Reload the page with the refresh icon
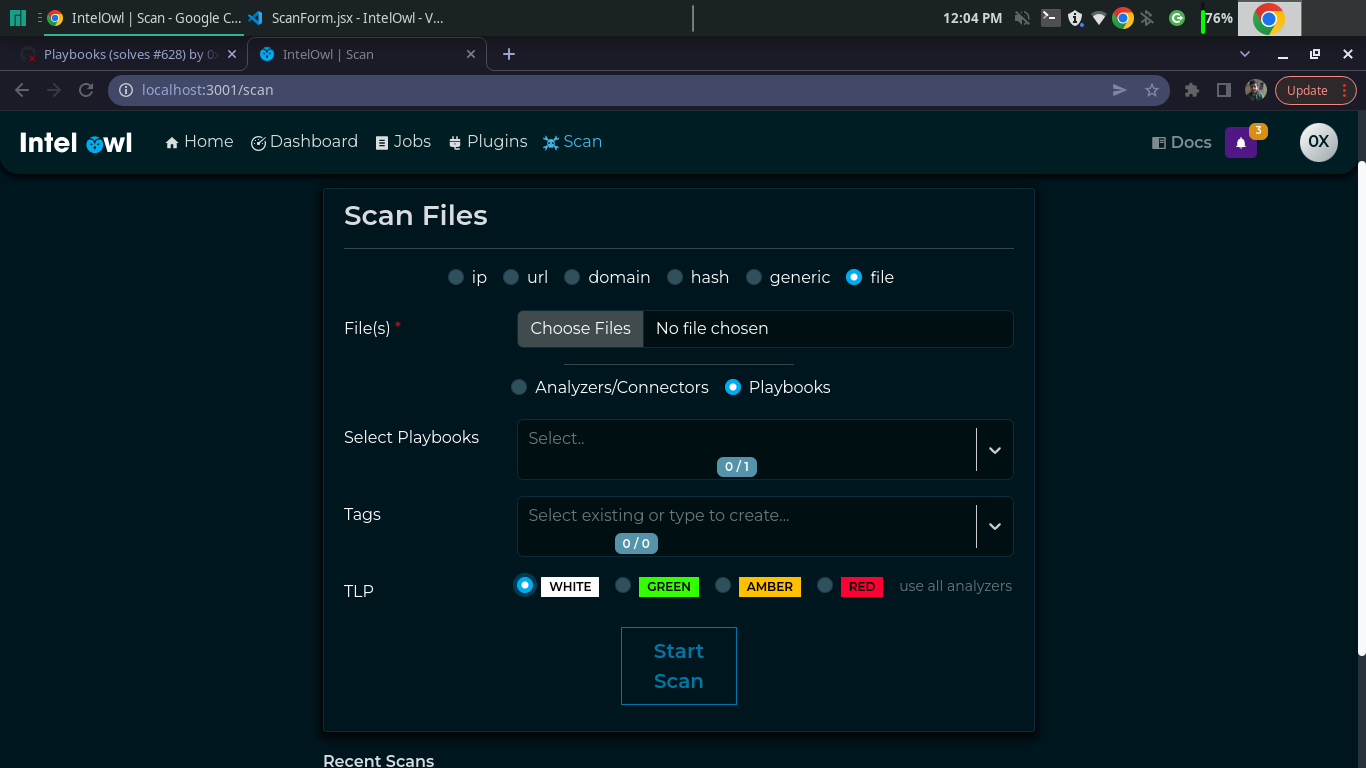This screenshot has height=768, width=1366. 86,90
